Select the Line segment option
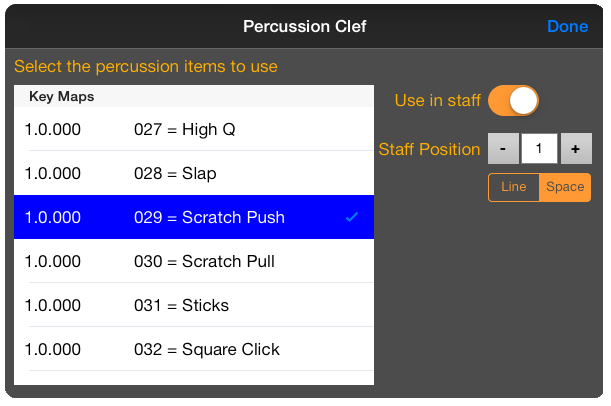The height and width of the screenshot is (406, 611). pos(514,187)
